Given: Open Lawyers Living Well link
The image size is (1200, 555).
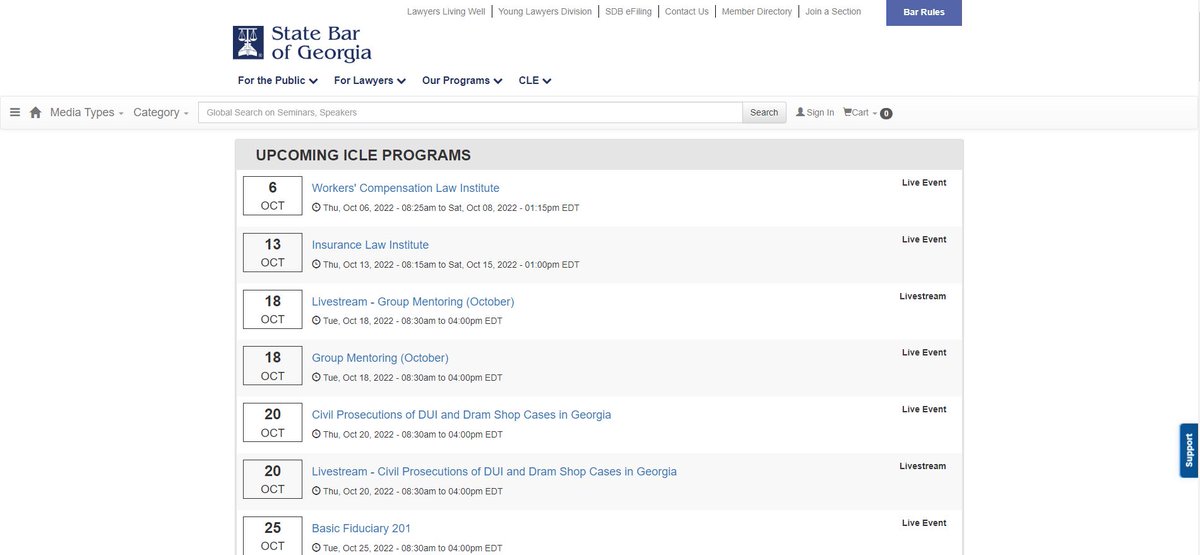Looking at the screenshot, I should [446, 11].
